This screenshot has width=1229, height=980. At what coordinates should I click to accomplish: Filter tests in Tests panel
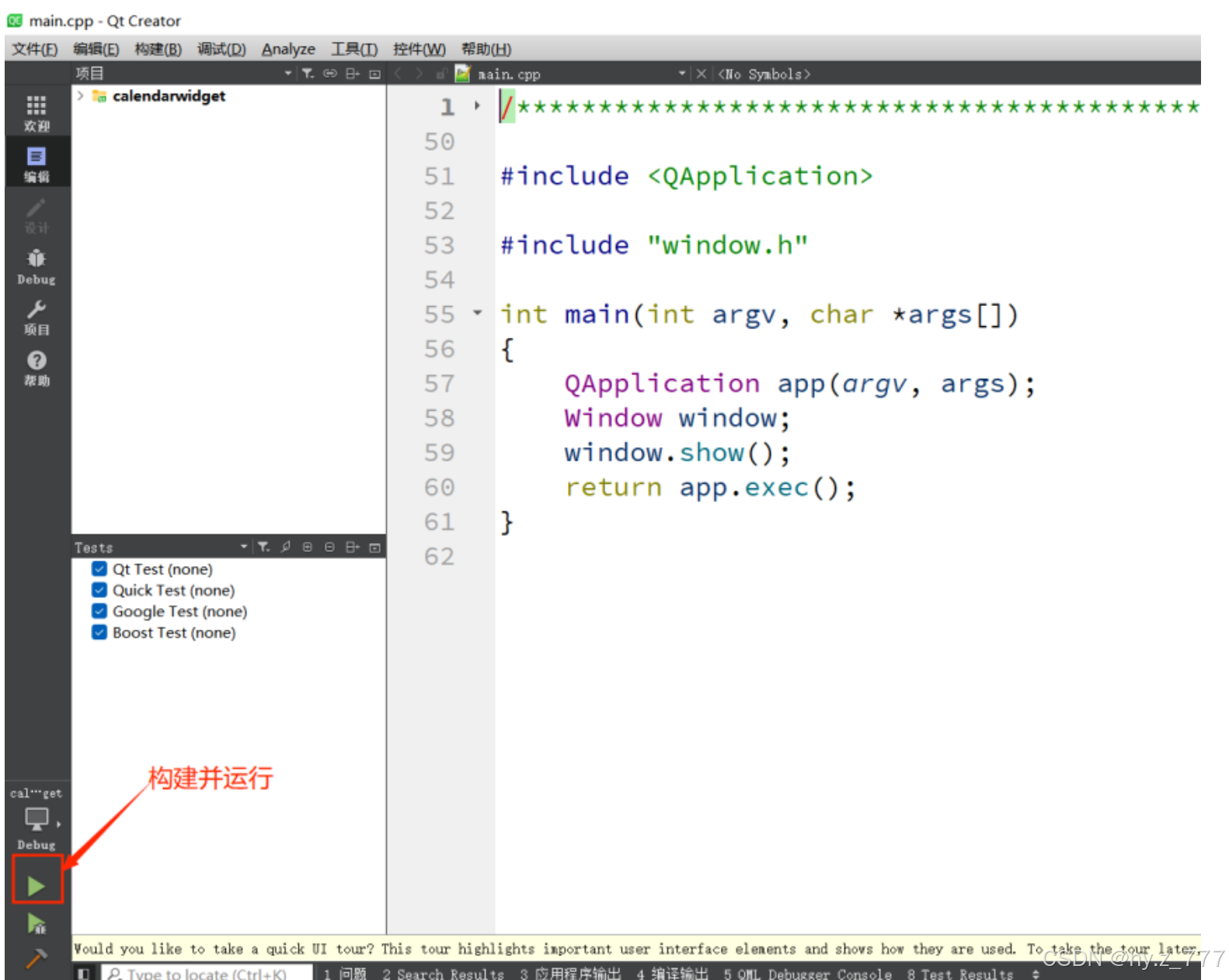[264, 547]
